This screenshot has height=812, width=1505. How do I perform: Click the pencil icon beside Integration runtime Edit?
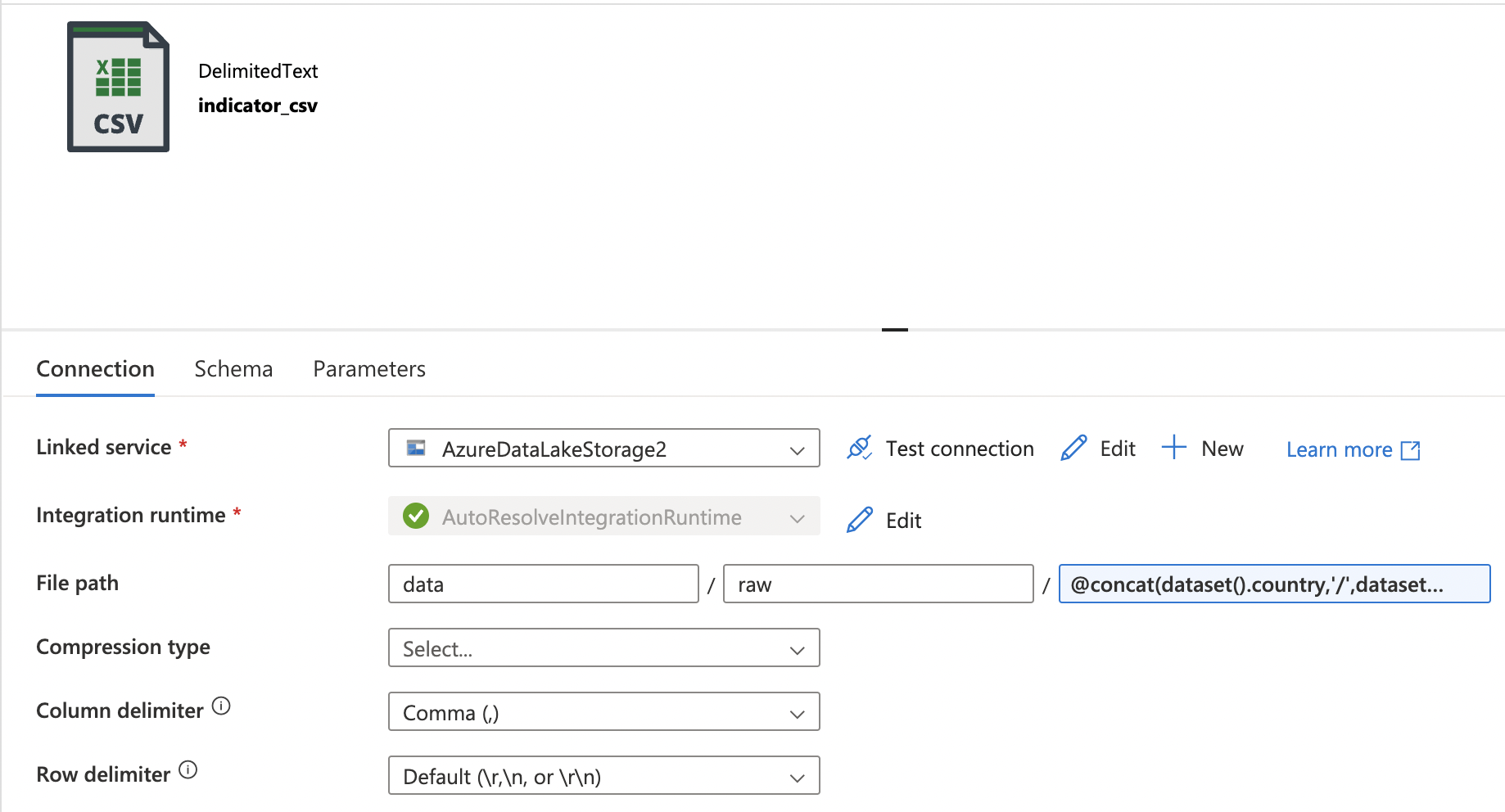coord(859,520)
